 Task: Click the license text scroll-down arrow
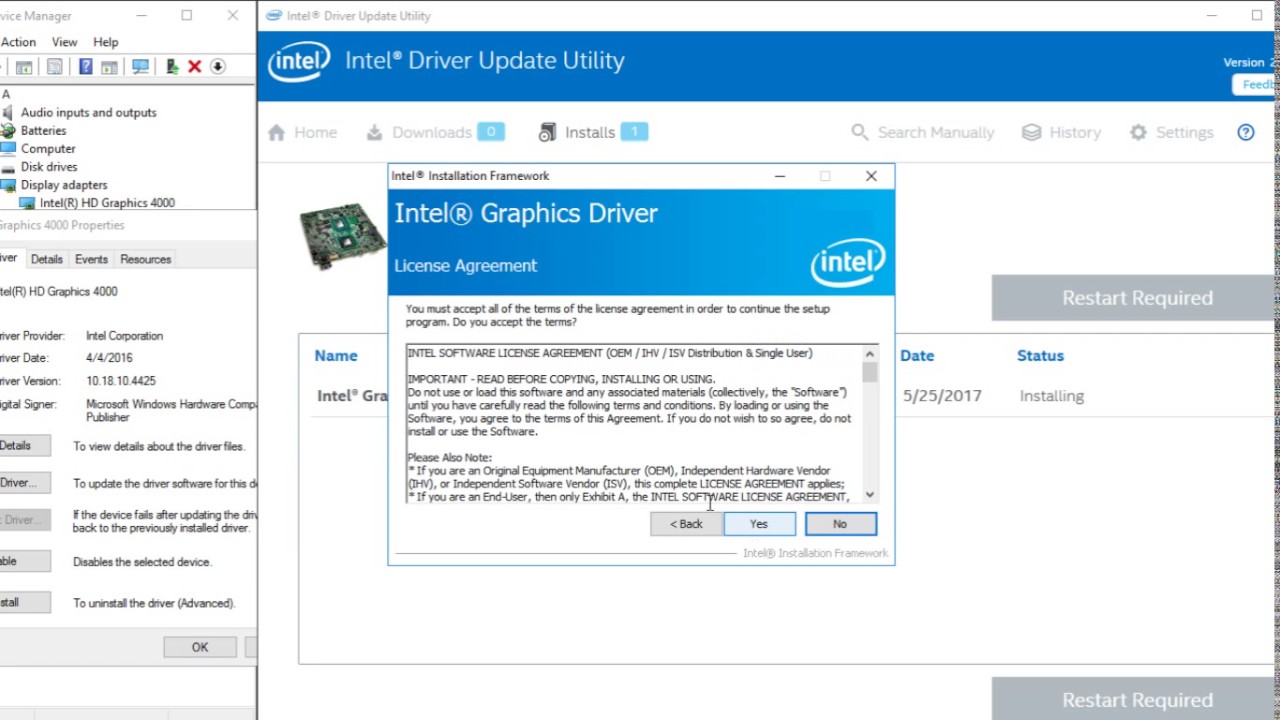point(869,494)
